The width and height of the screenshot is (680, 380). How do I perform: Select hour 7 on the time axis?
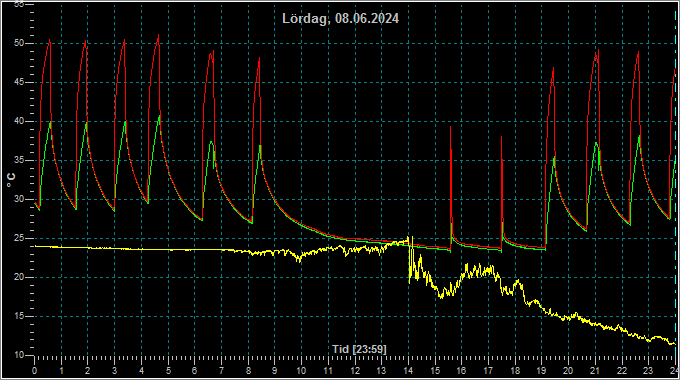click(221, 371)
